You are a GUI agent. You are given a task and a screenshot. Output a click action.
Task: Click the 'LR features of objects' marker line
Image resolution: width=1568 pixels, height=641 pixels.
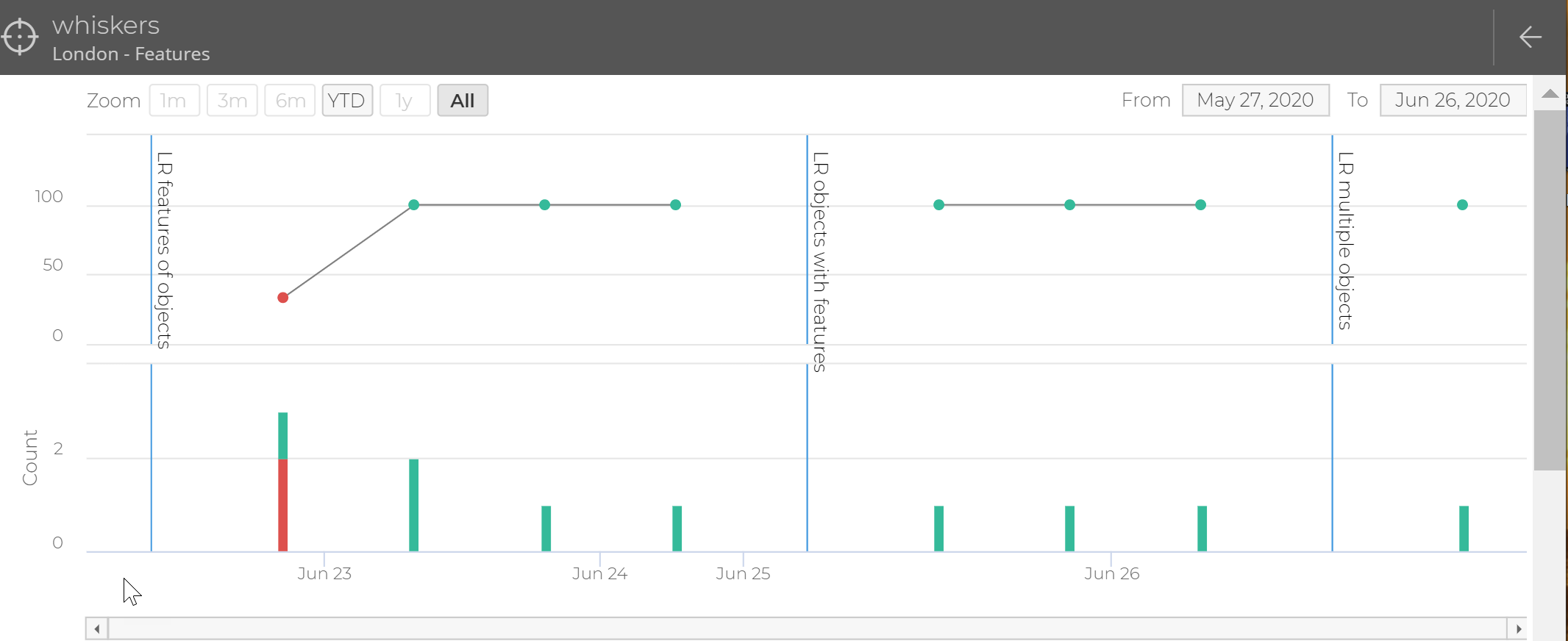point(152,243)
